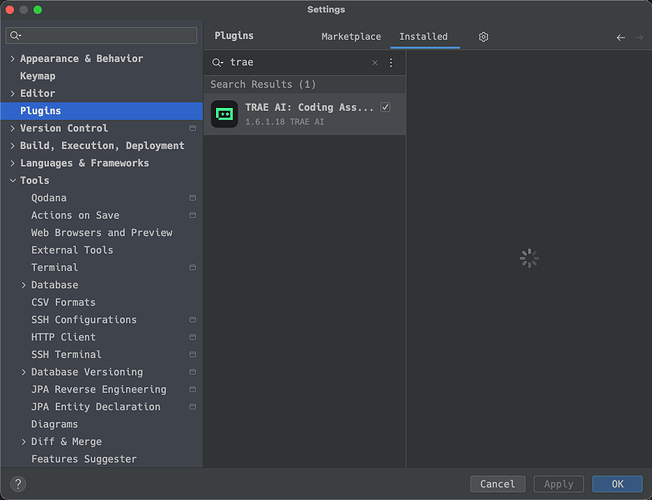
Task: Expand Database Versioning node
Action: pos(24,372)
